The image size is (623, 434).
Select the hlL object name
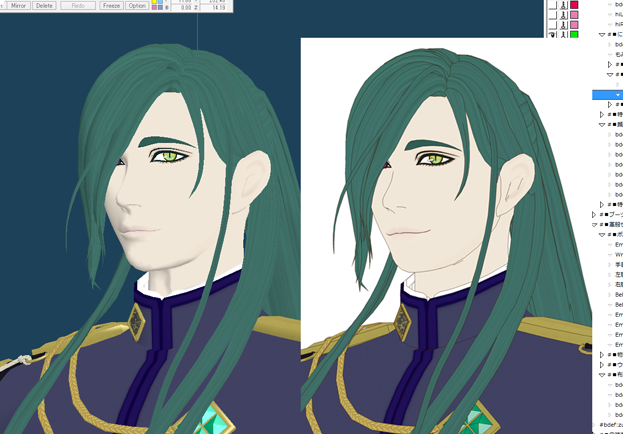coord(618,15)
